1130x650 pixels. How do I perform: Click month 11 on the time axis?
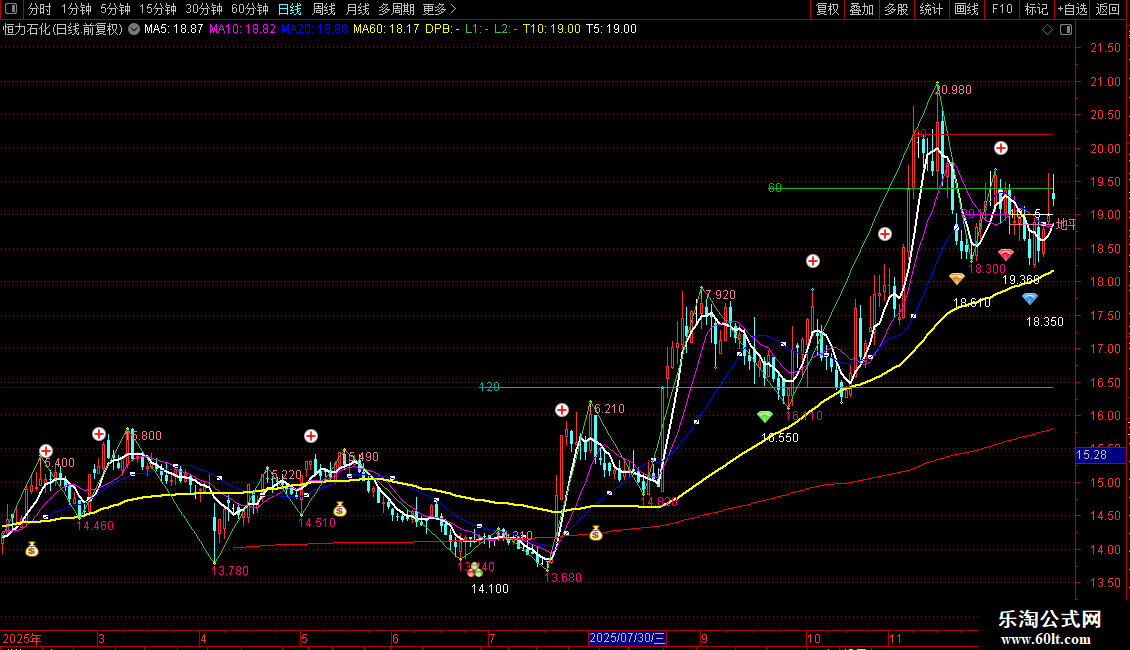(x=895, y=638)
